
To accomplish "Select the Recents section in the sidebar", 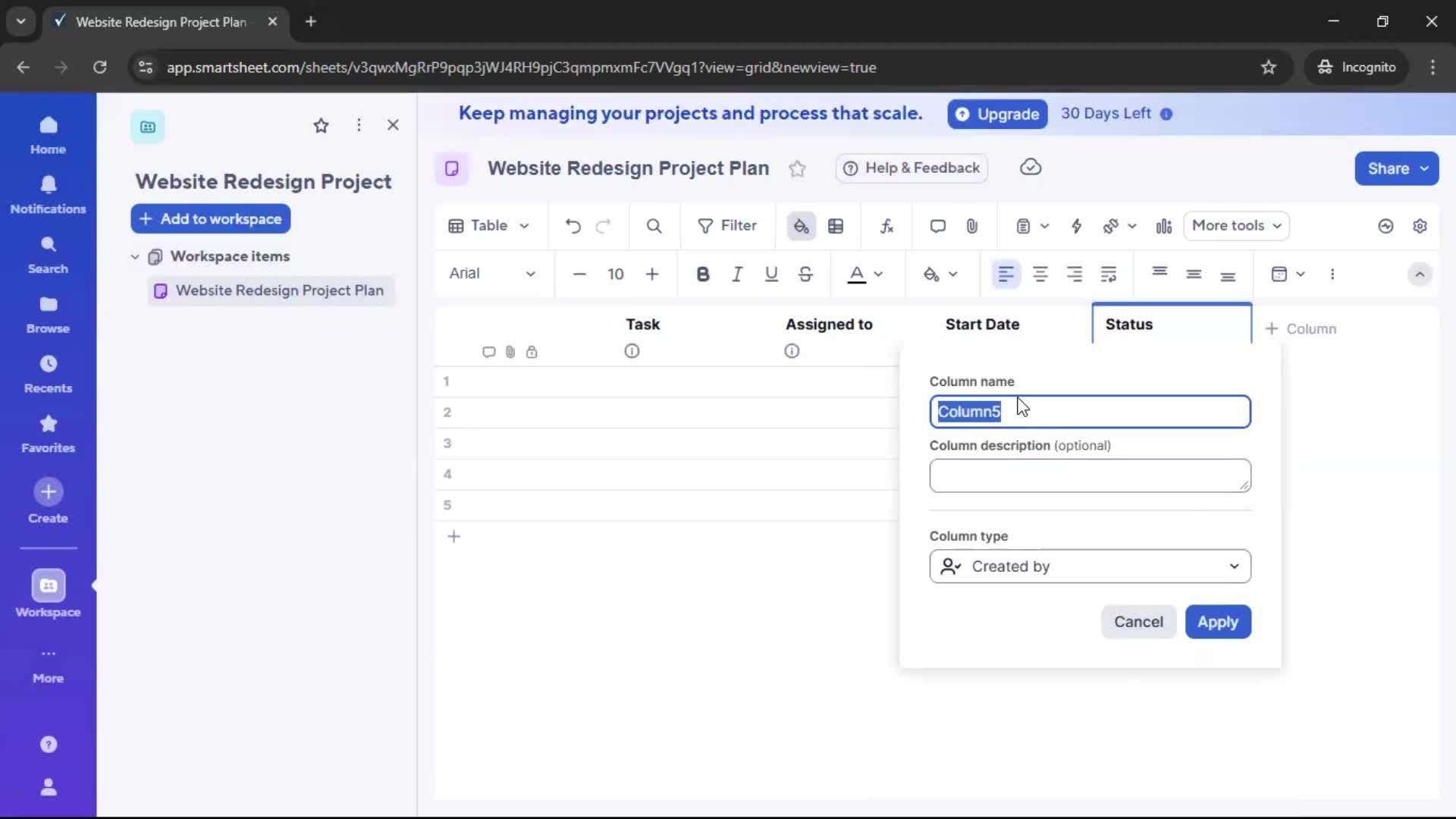I will click(x=48, y=373).
